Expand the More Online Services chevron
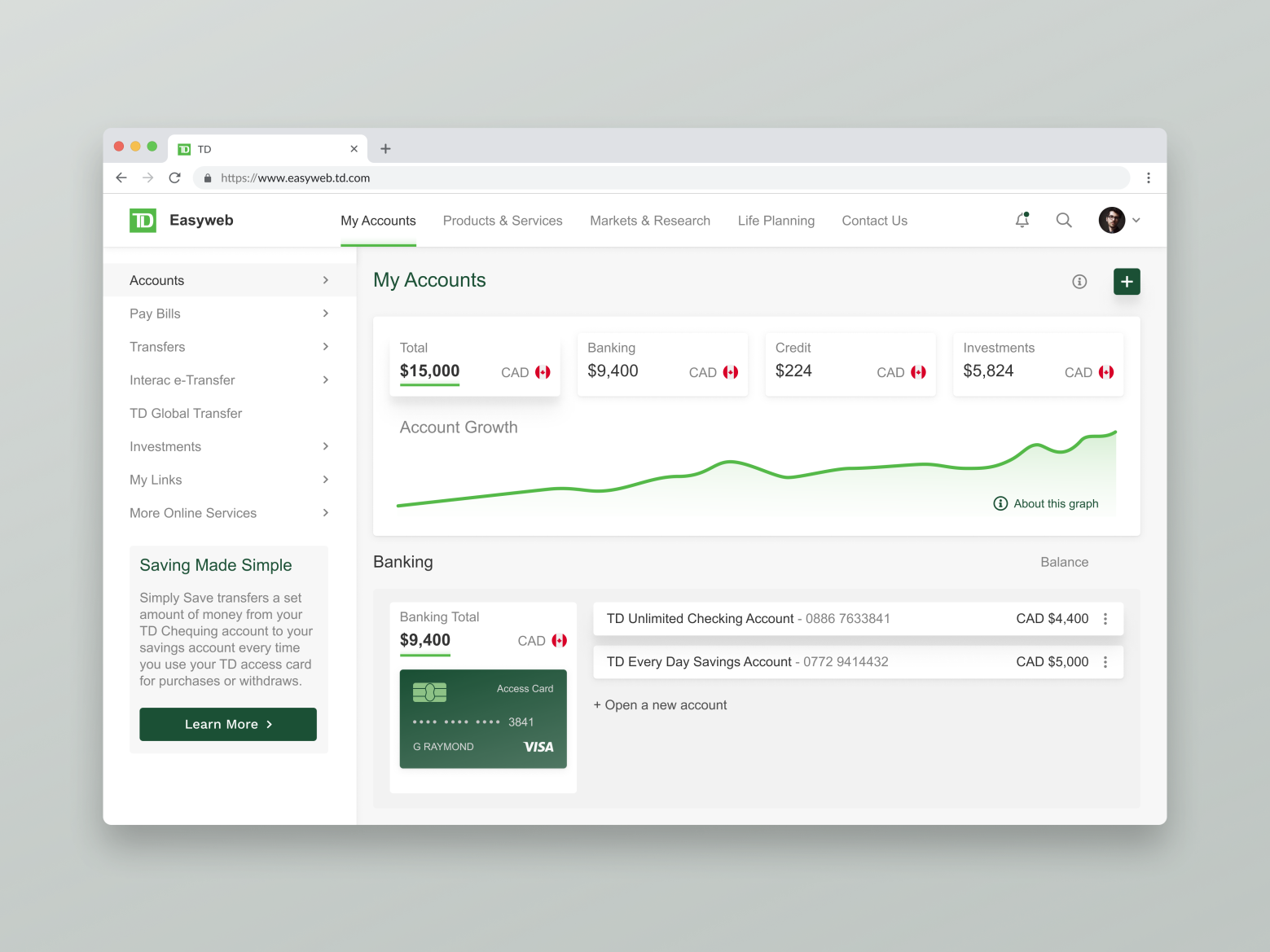The image size is (1270, 952). click(326, 513)
